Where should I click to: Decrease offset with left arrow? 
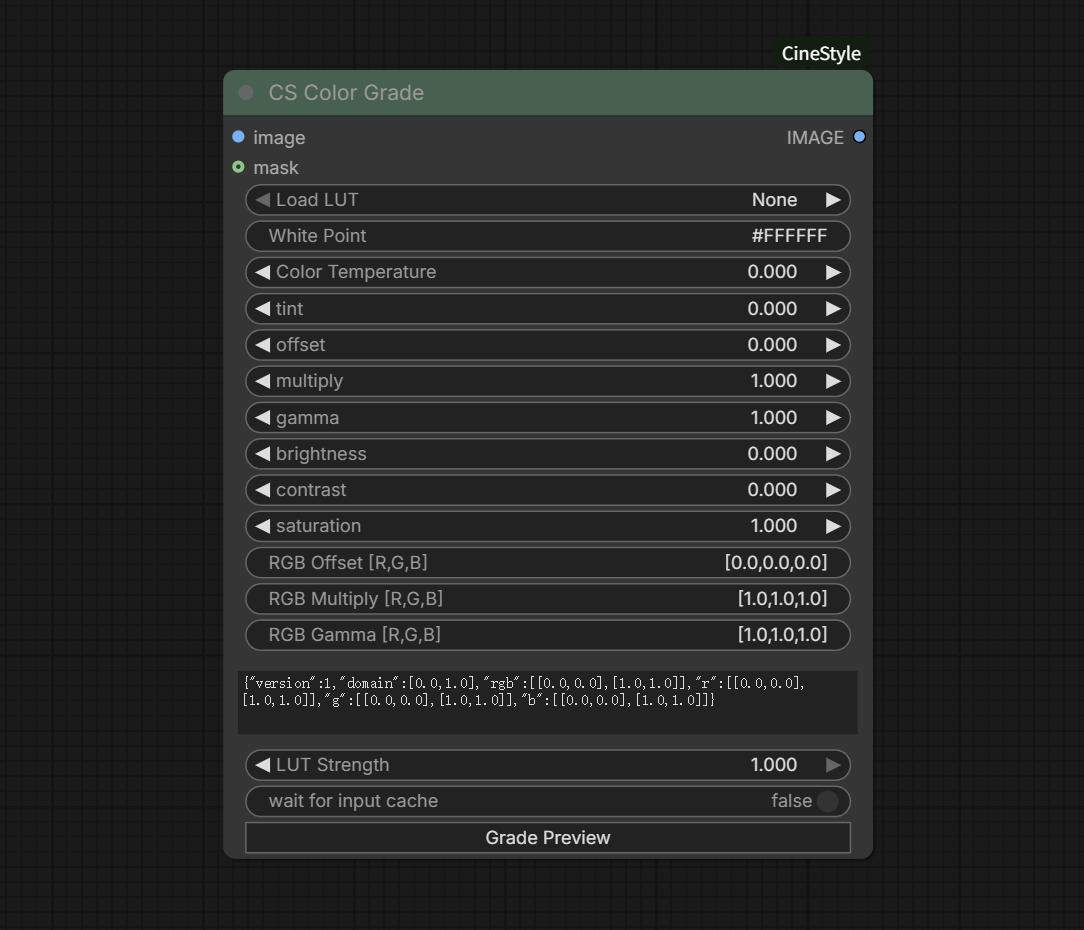262,345
